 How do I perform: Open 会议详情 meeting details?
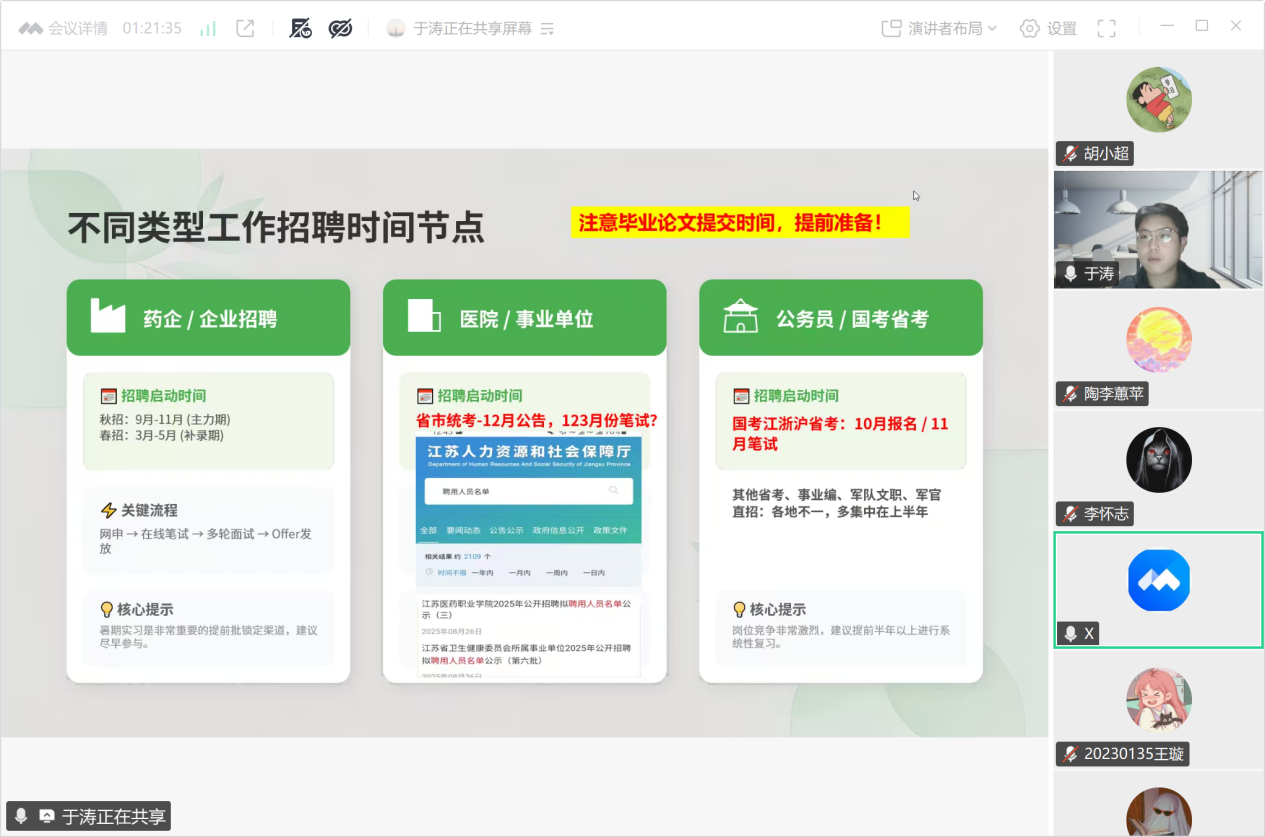pos(64,28)
